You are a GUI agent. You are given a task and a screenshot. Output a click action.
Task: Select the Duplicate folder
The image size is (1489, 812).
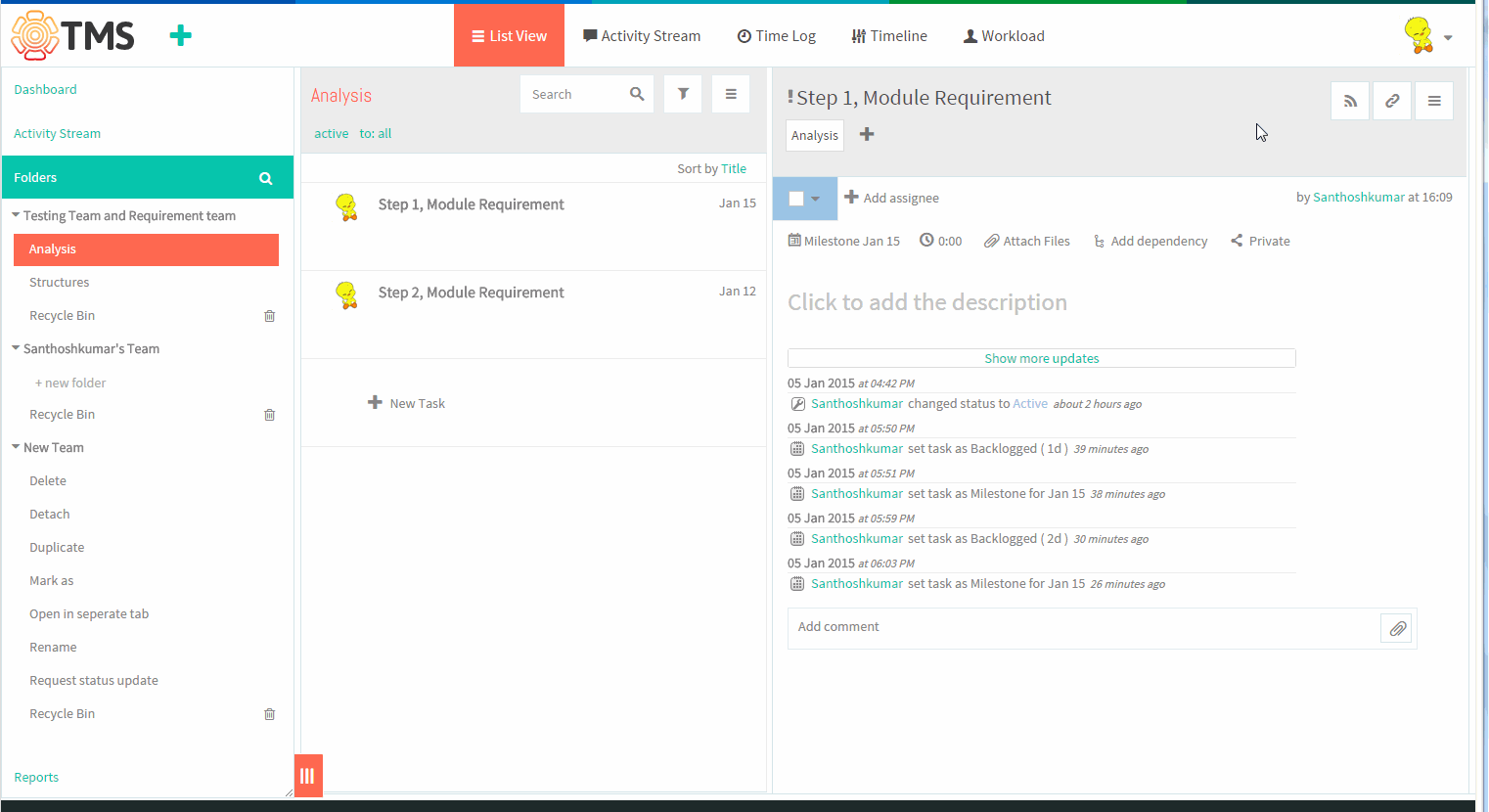[x=57, y=547]
